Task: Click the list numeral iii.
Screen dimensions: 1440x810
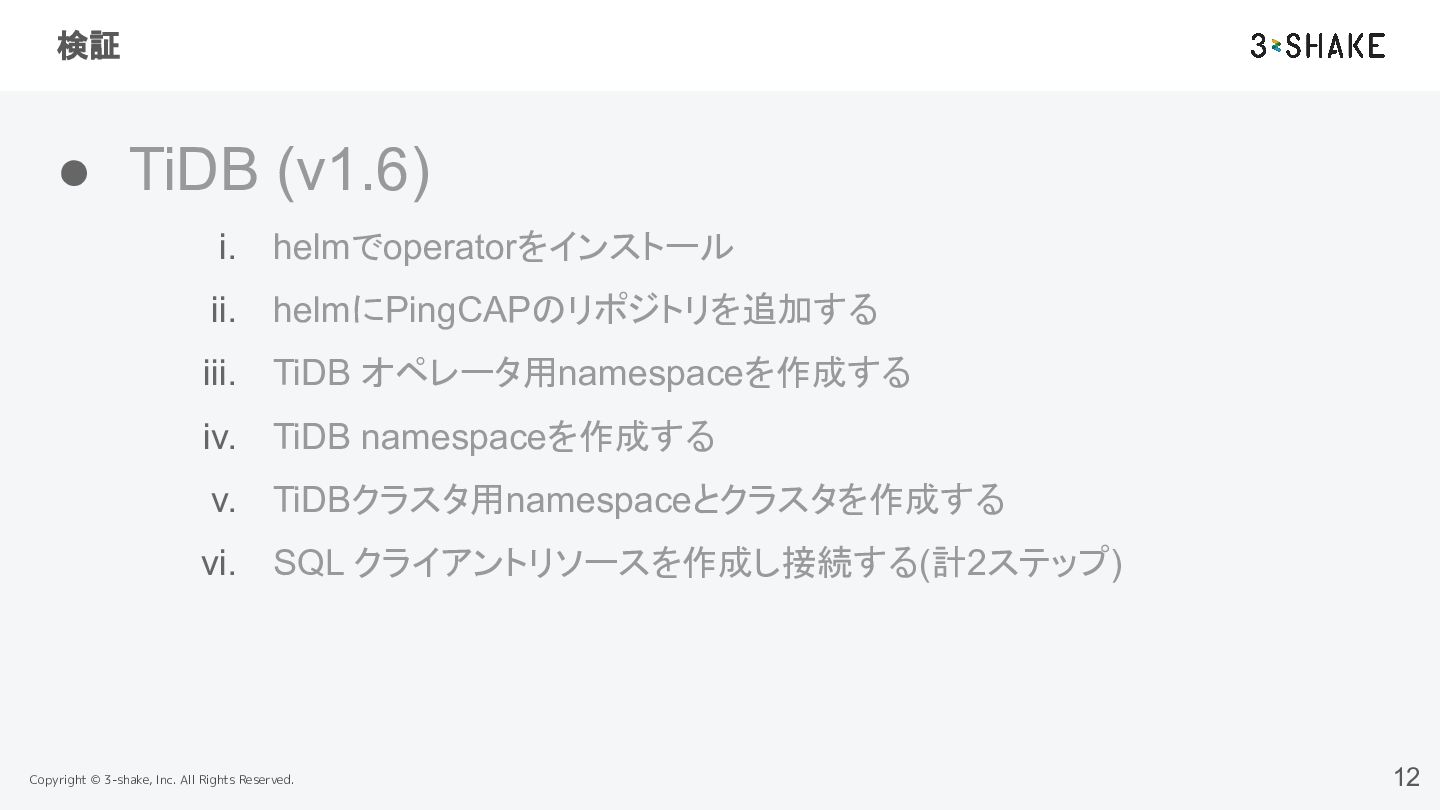Action: pos(220,373)
